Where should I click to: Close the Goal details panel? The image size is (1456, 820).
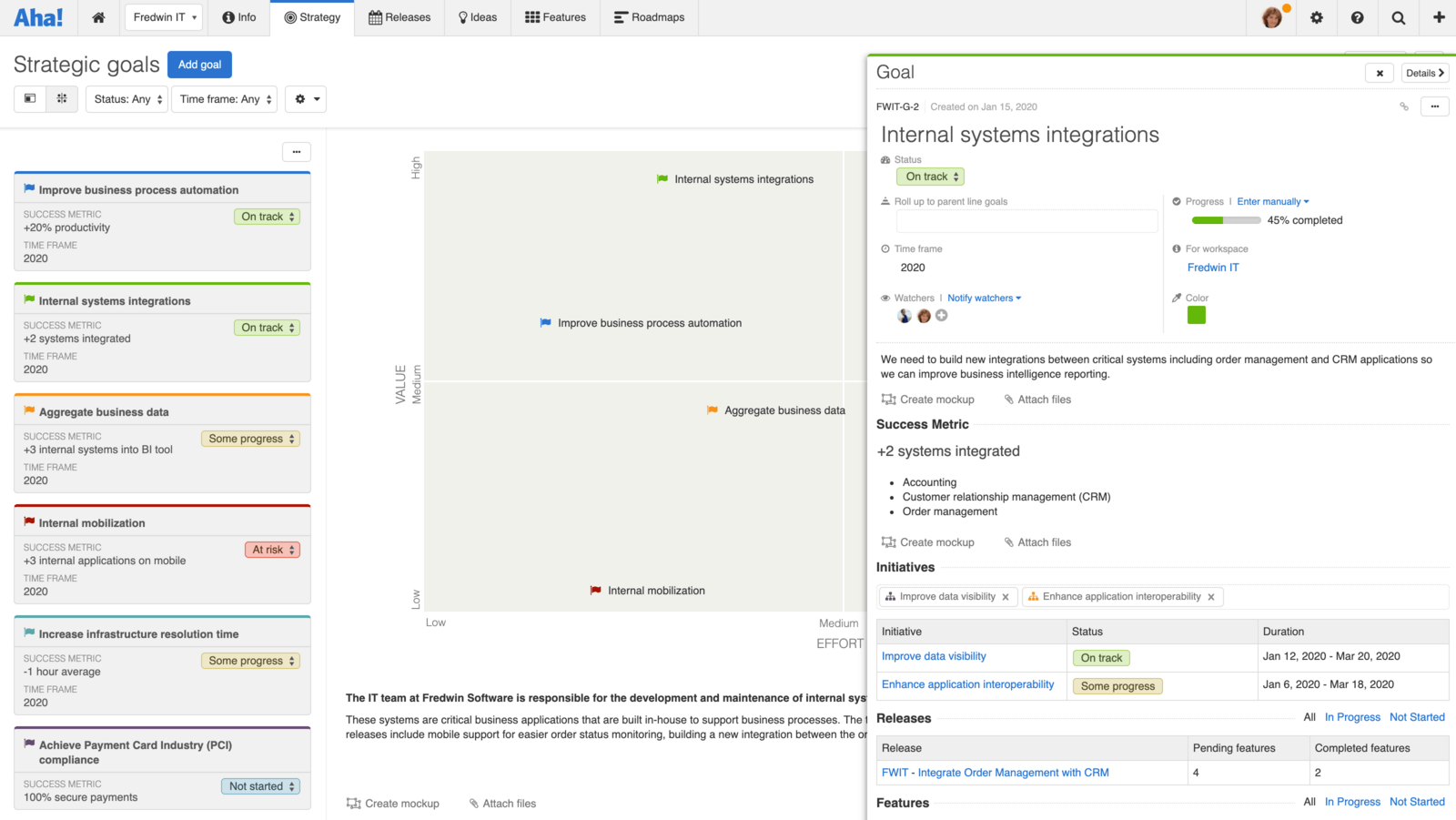[1380, 73]
